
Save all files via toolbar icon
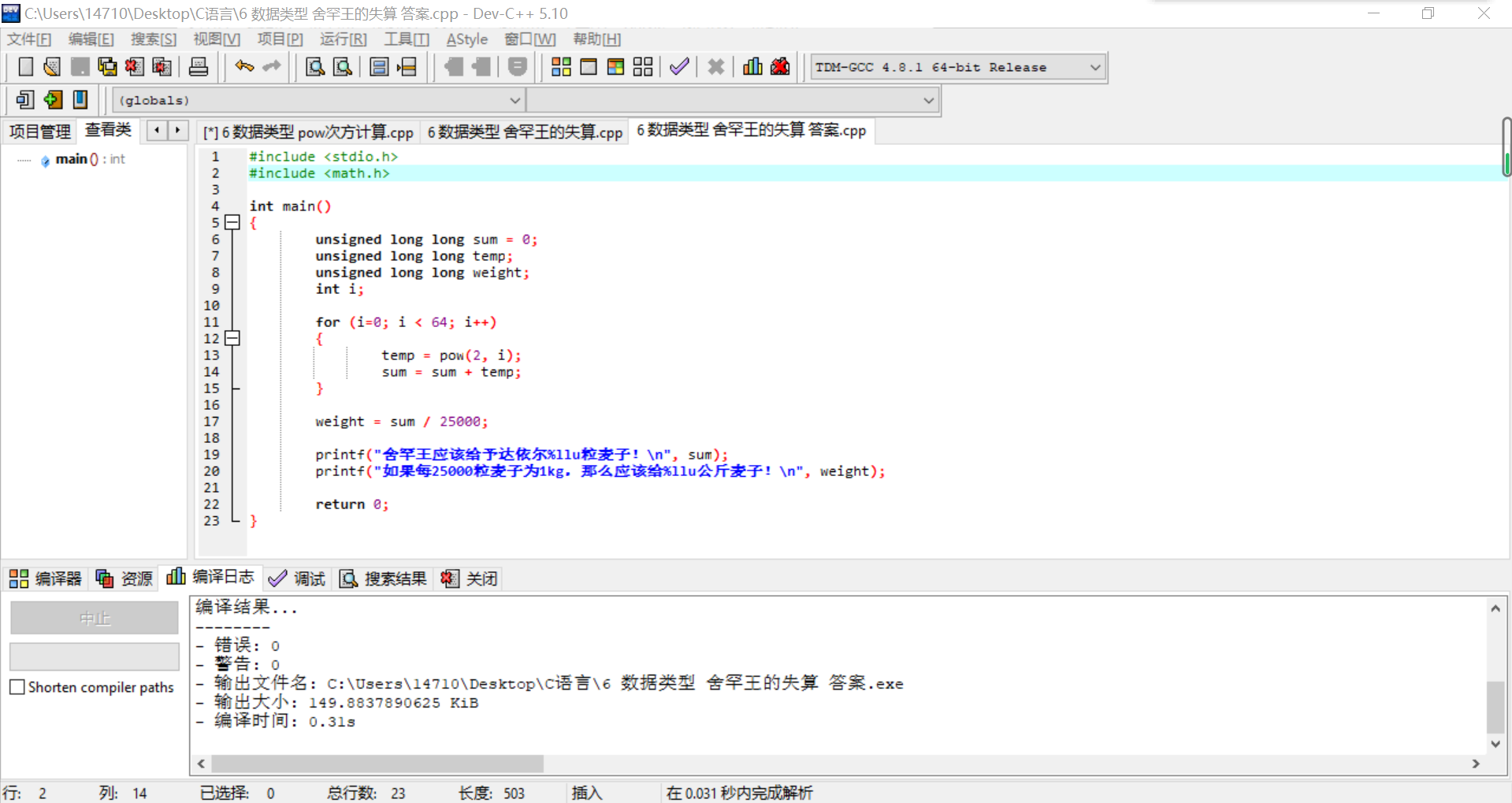pos(107,67)
